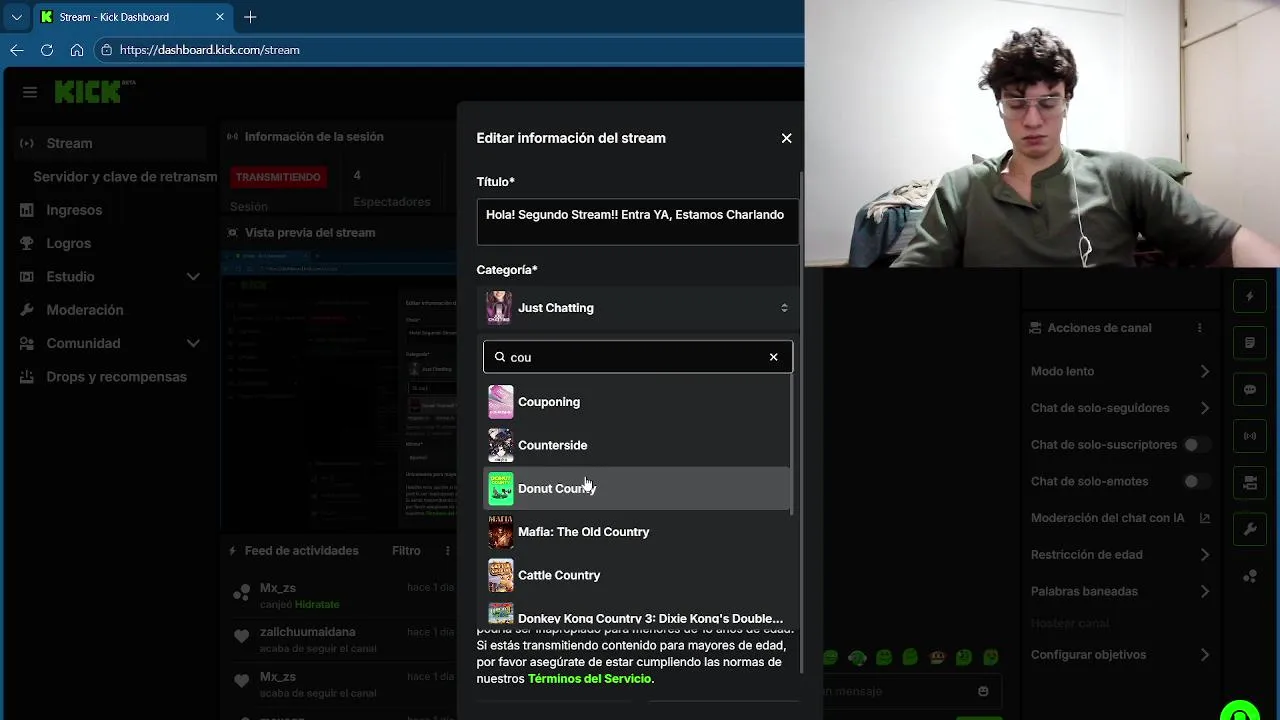Click the notes document sidebar icon
The height and width of the screenshot is (720, 1280).
click(1250, 343)
